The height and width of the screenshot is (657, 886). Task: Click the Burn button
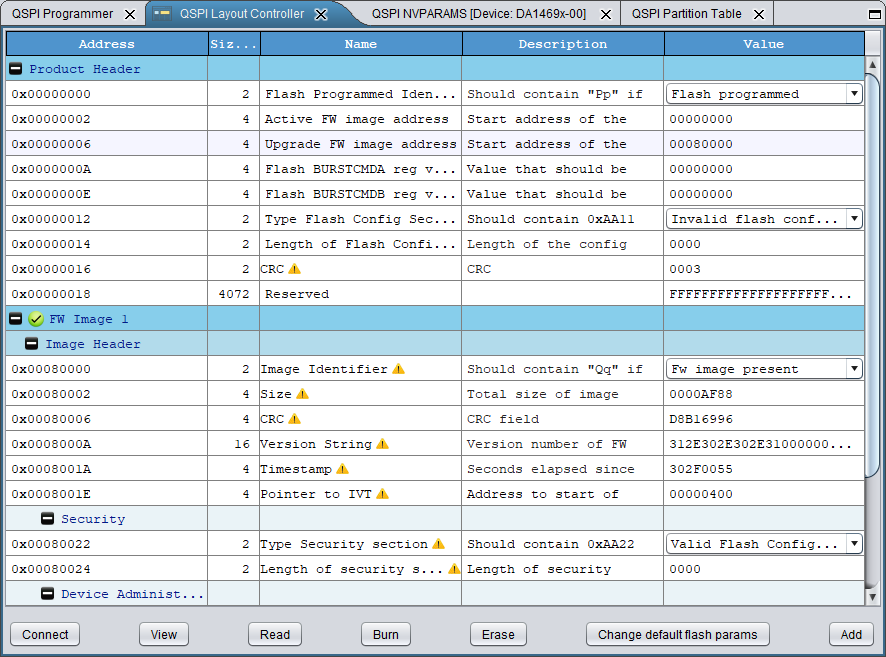386,634
